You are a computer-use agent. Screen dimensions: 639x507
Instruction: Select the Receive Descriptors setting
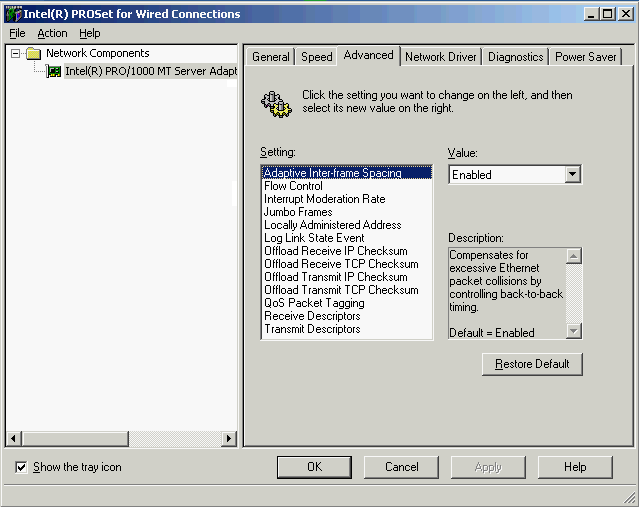coord(347,316)
